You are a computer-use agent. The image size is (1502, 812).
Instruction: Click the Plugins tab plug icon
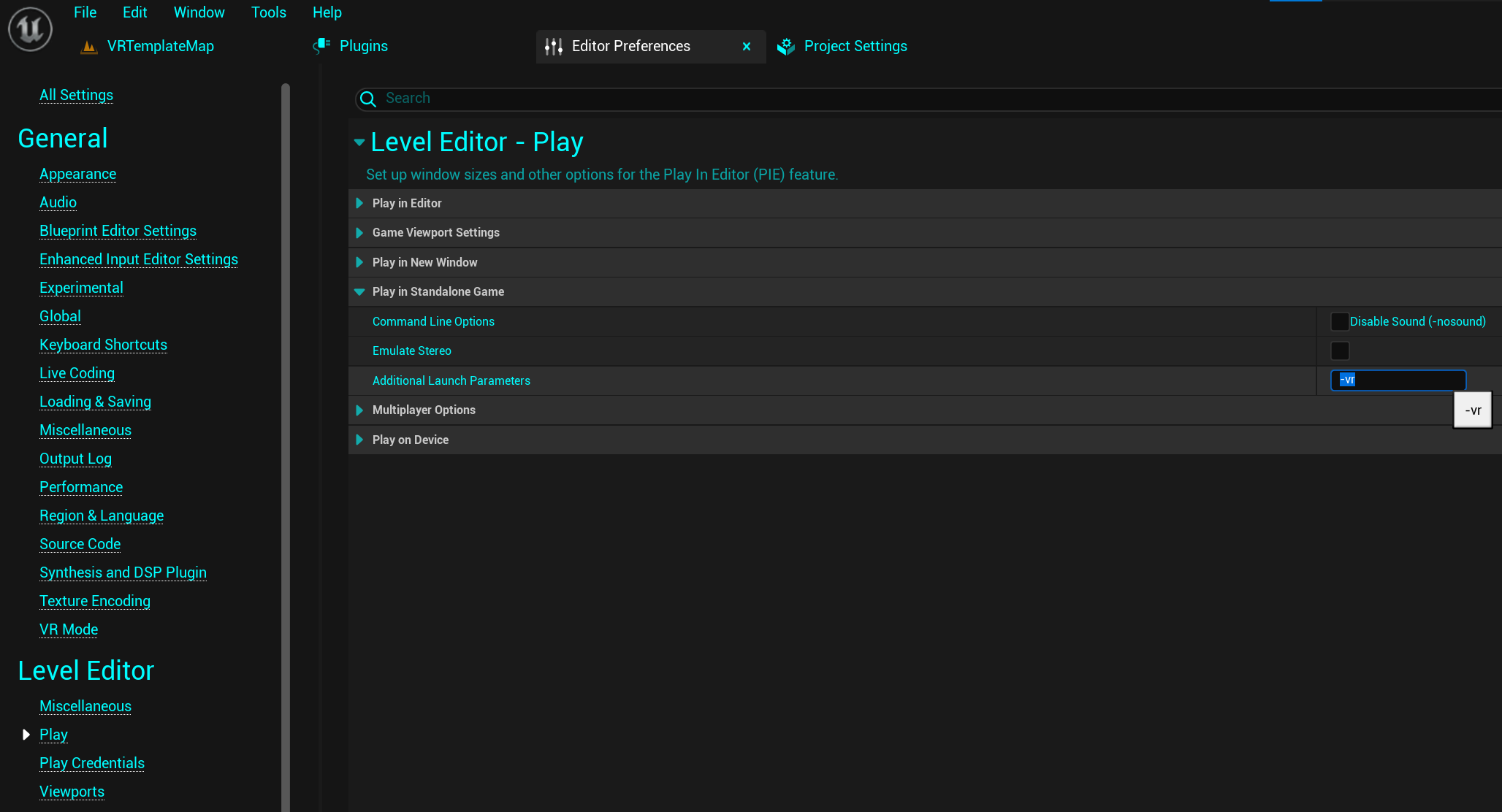pyautogui.click(x=322, y=46)
